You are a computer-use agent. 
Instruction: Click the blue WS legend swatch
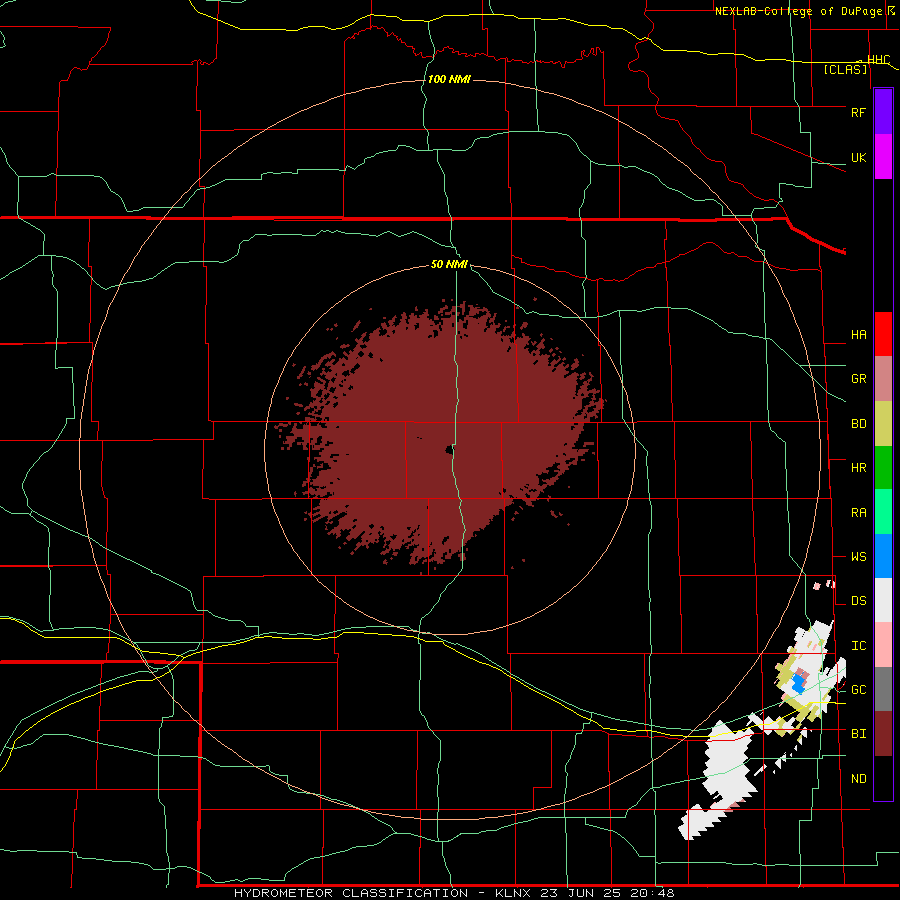point(883,556)
